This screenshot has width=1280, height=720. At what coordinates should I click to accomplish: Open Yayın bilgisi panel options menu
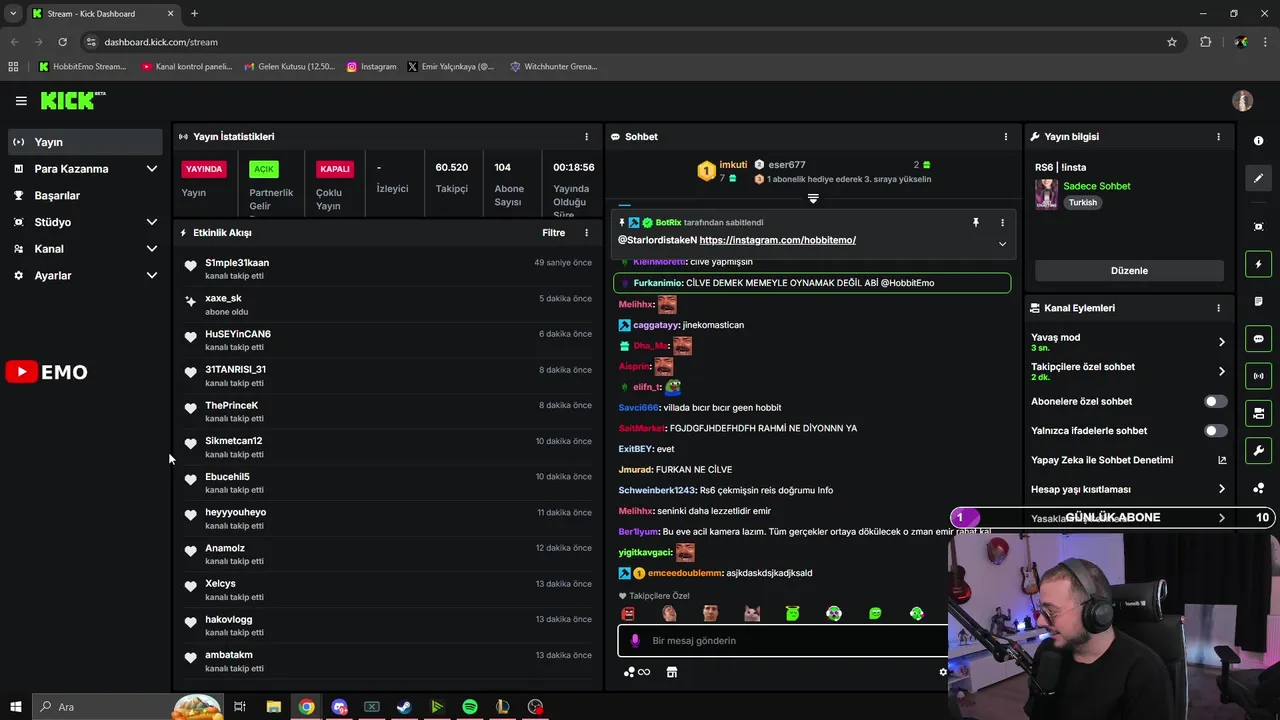point(1218,136)
